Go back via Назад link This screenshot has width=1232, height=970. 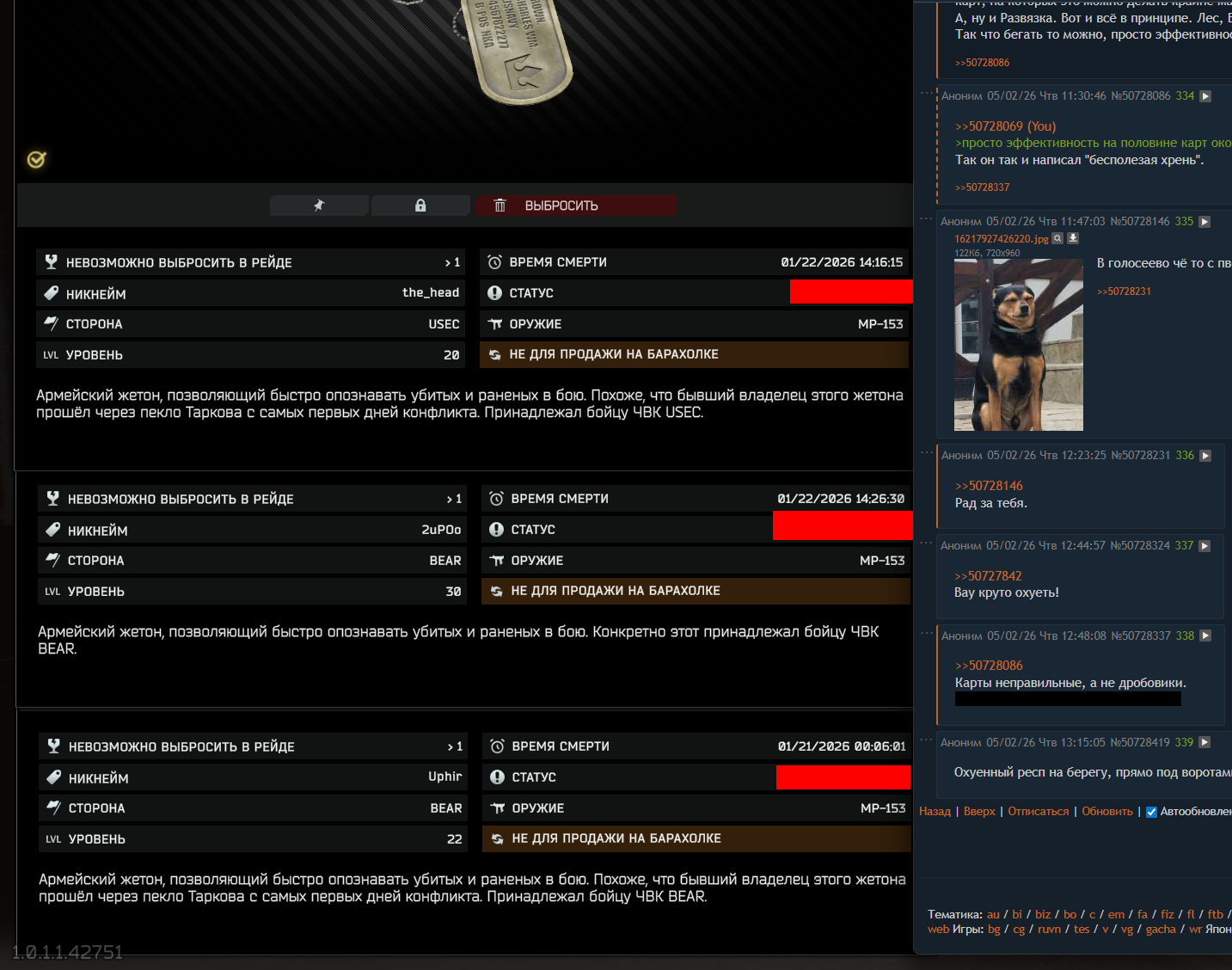[x=935, y=812]
